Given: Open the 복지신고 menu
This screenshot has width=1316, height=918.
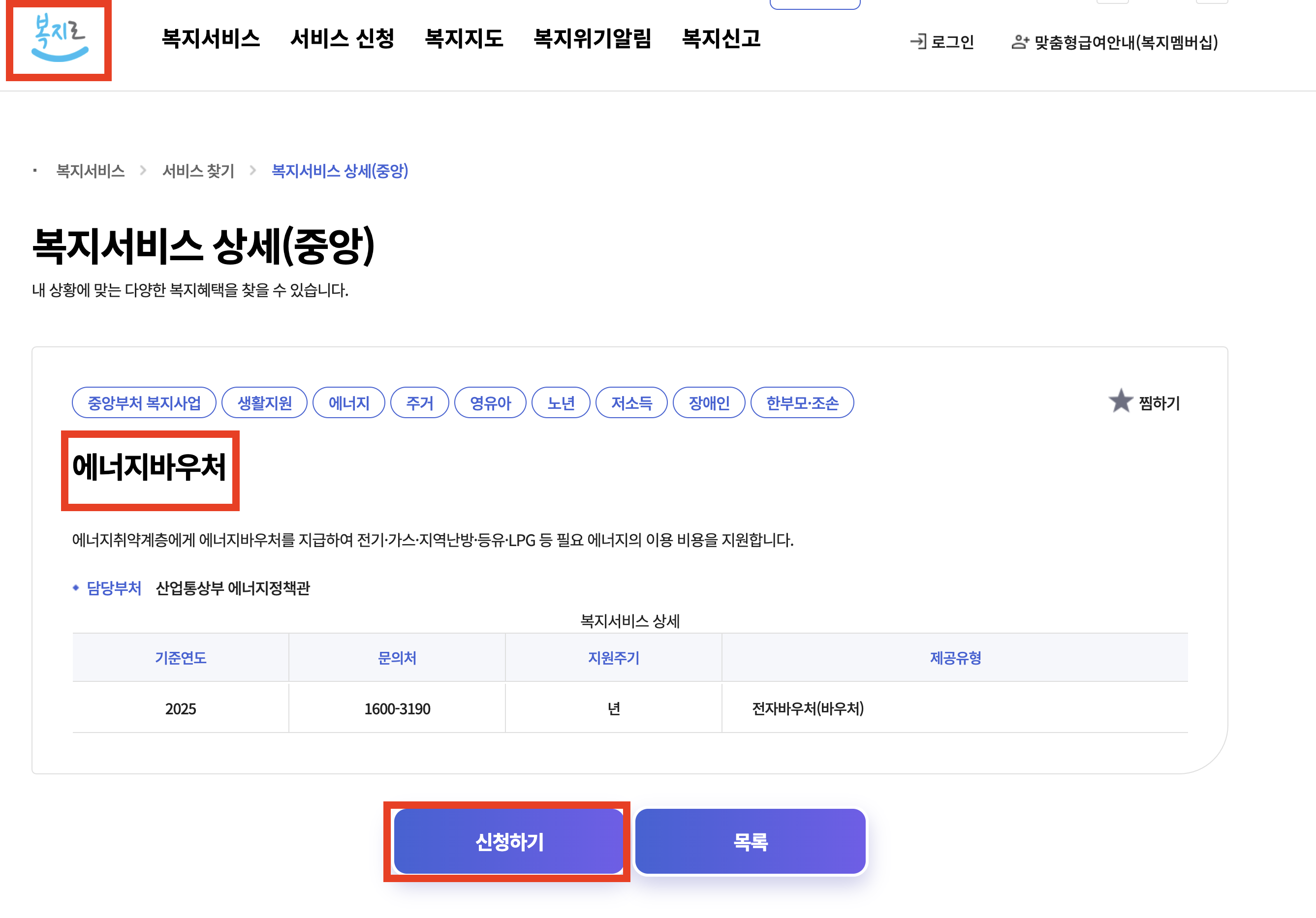Looking at the screenshot, I should (721, 39).
